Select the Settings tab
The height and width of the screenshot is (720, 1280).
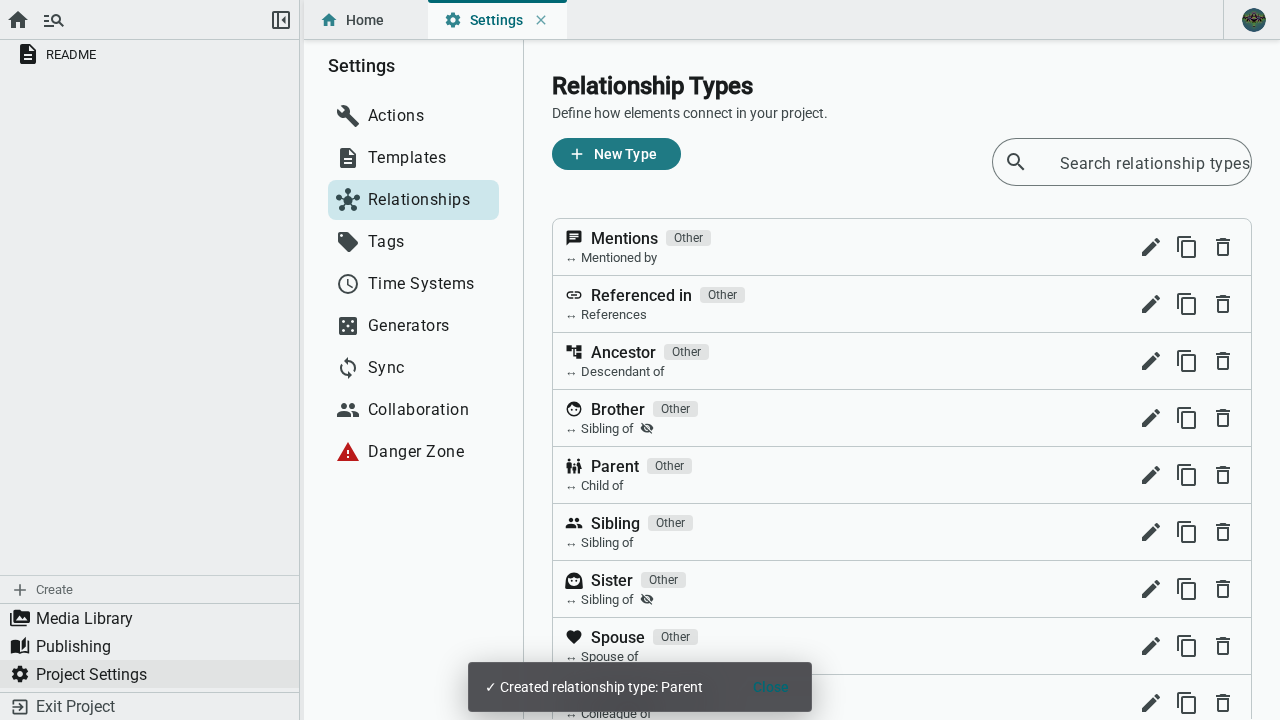(496, 20)
